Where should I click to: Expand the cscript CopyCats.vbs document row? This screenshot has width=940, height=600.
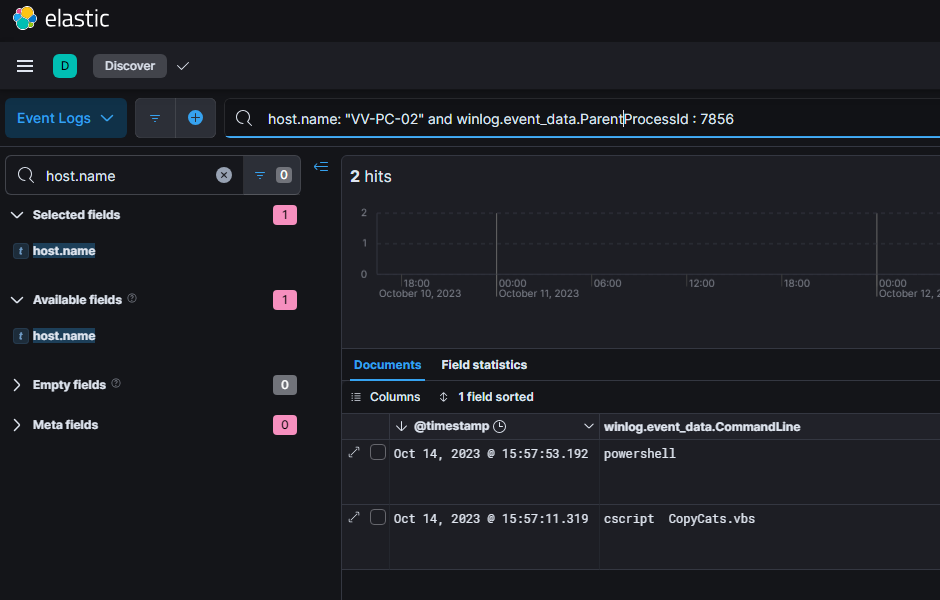pyautogui.click(x=353, y=518)
